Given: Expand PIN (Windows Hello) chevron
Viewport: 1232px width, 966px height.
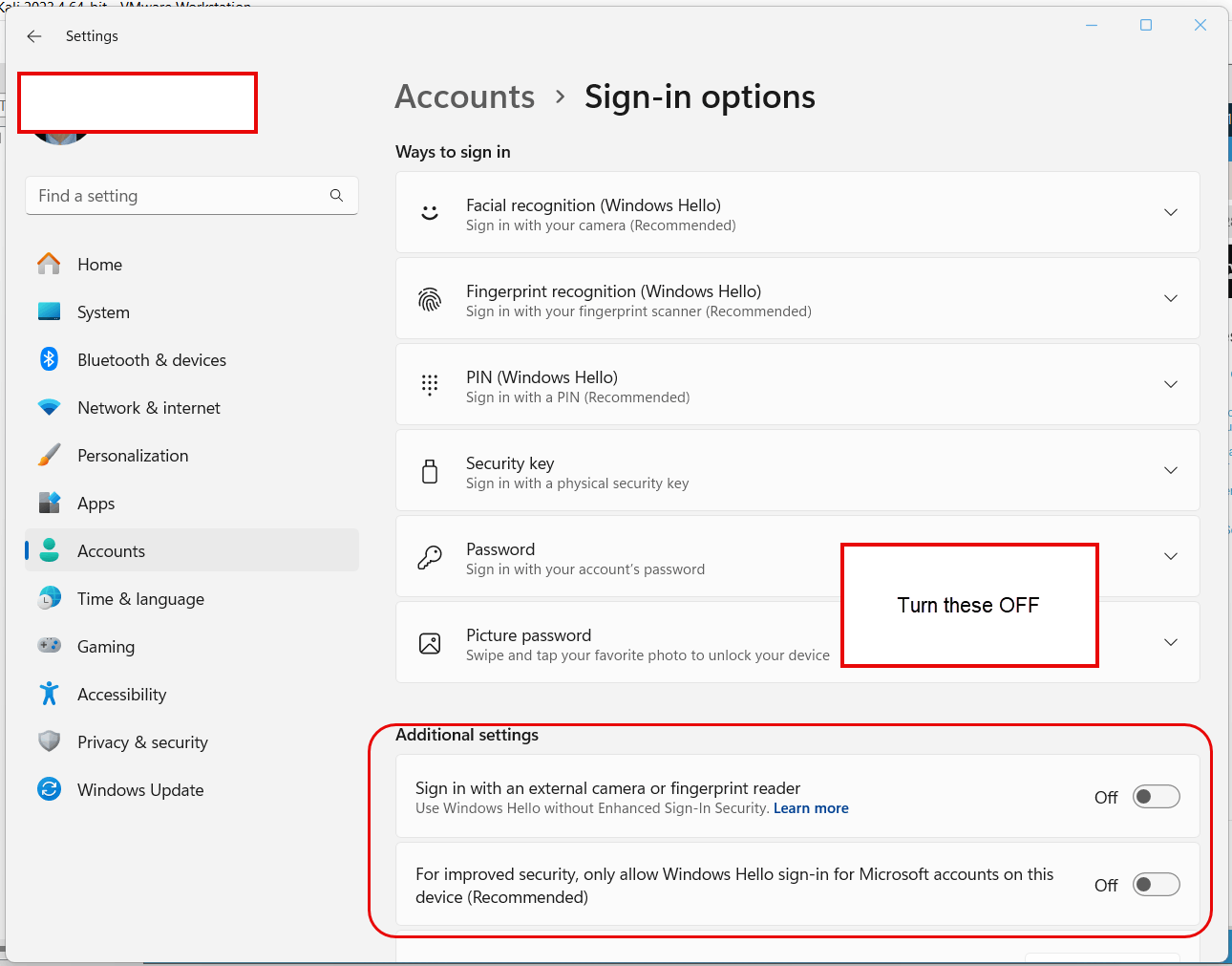Looking at the screenshot, I should click(1171, 384).
